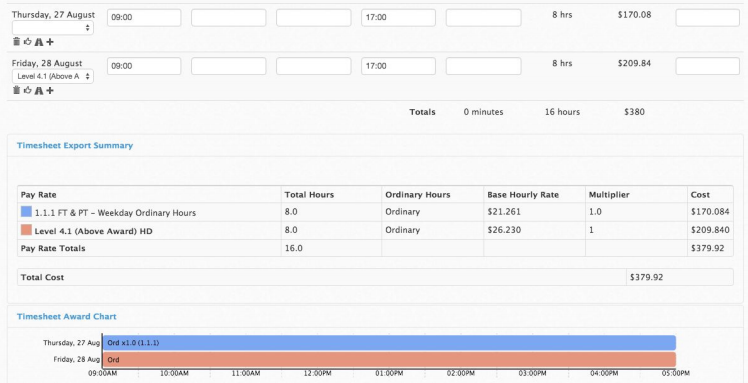Screen dimensions: 748x383
Task: Approve Thursday shift via thumbs-up icon
Action: click(28, 41)
